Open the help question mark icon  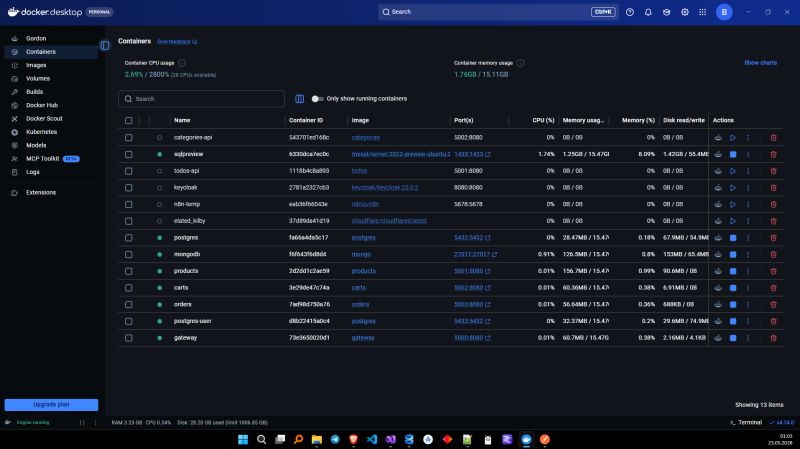click(x=630, y=12)
